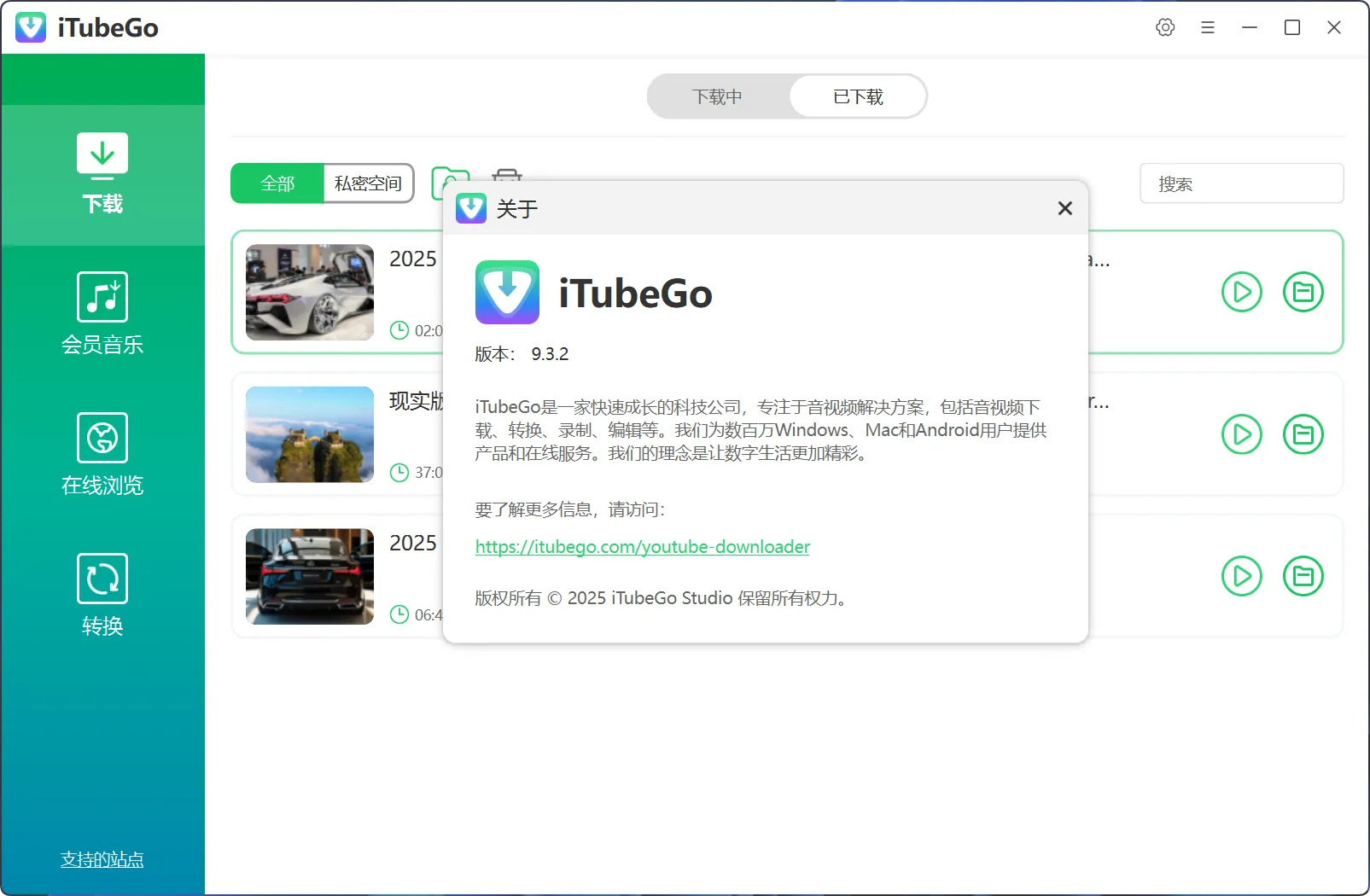1370x896 pixels.
Task: Play the first downloaded car video
Action: click(x=1241, y=292)
